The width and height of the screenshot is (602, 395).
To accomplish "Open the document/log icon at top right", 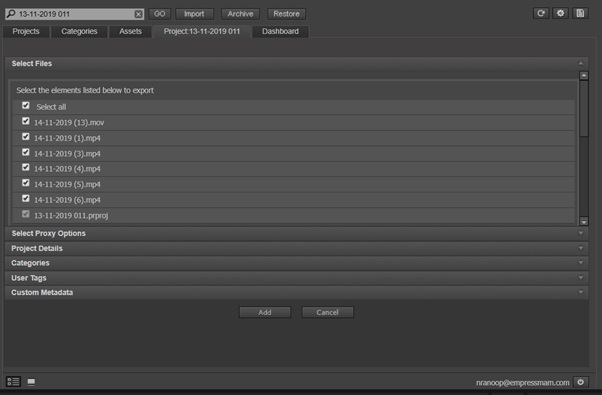I will [x=580, y=13].
